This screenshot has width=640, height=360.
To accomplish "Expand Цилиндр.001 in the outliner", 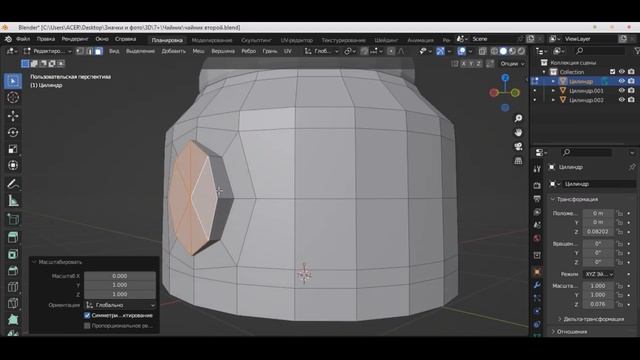I will tap(553, 91).
